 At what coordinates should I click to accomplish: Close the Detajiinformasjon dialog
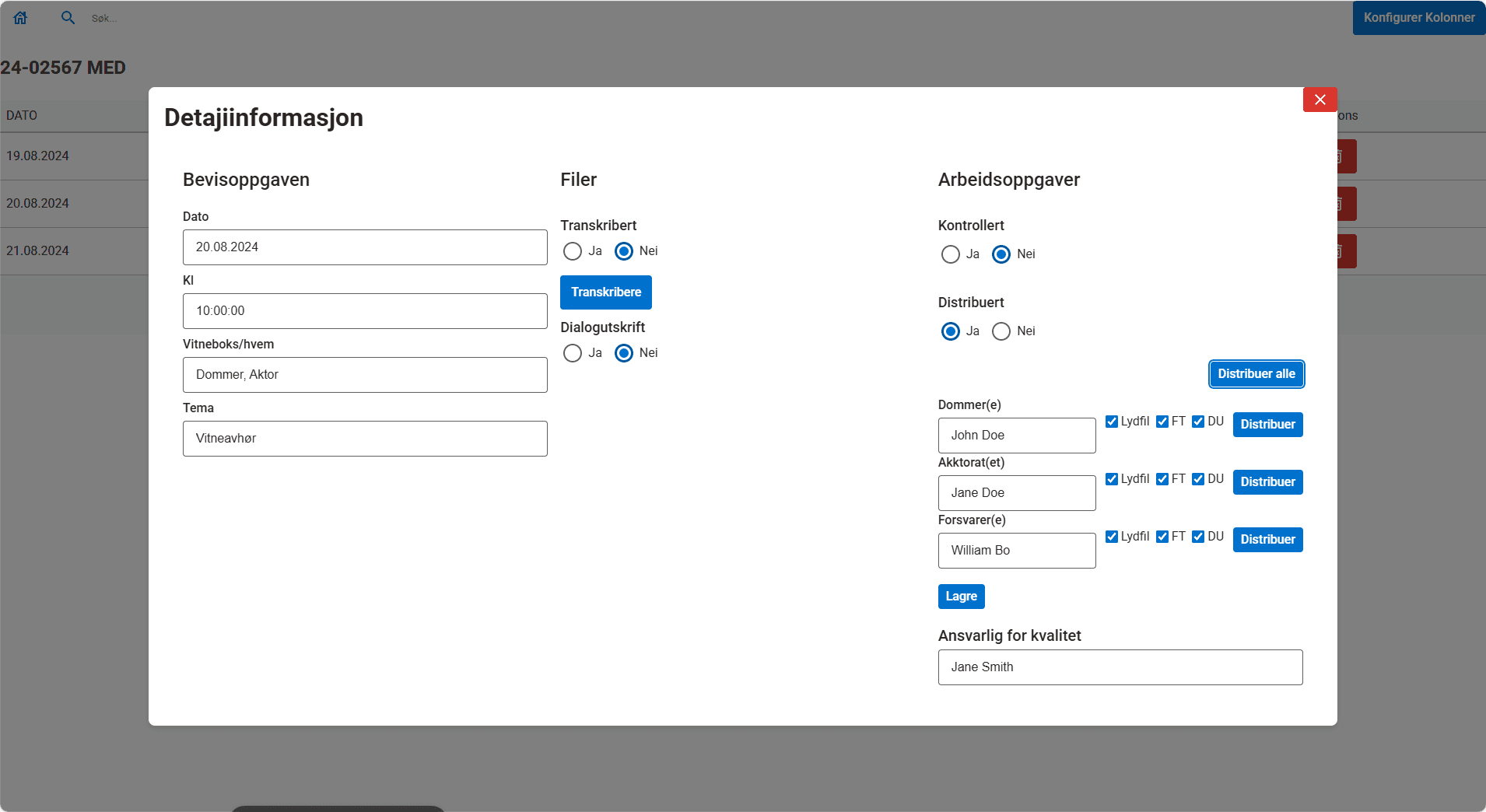point(1320,99)
